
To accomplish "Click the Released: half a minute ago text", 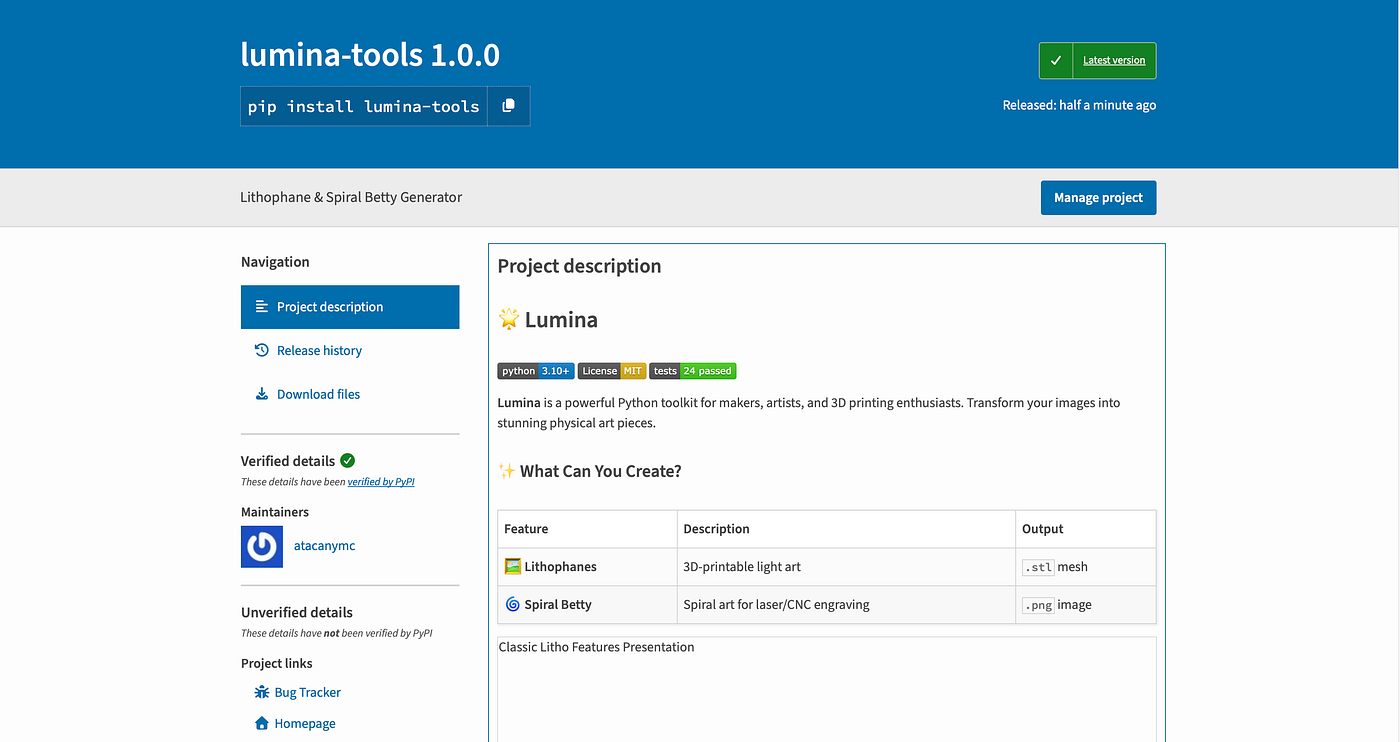I will (1079, 105).
